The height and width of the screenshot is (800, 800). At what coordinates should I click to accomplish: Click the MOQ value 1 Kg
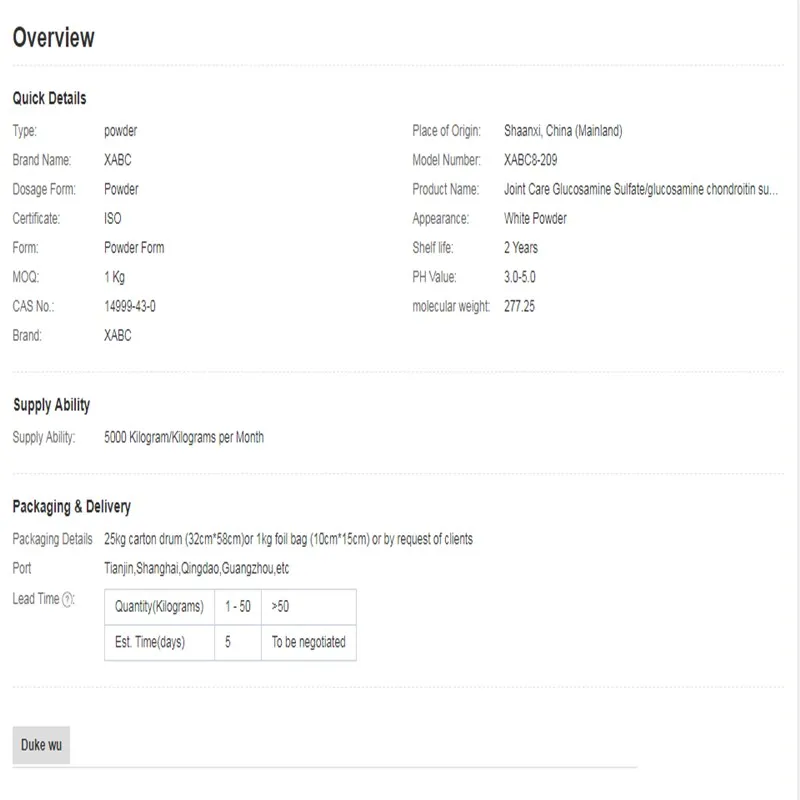114,277
